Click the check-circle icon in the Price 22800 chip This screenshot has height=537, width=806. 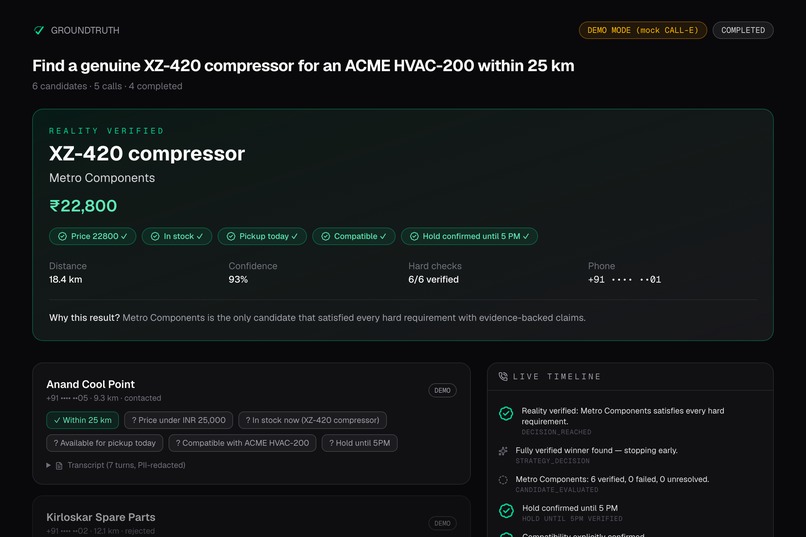pyautogui.click(x=62, y=236)
